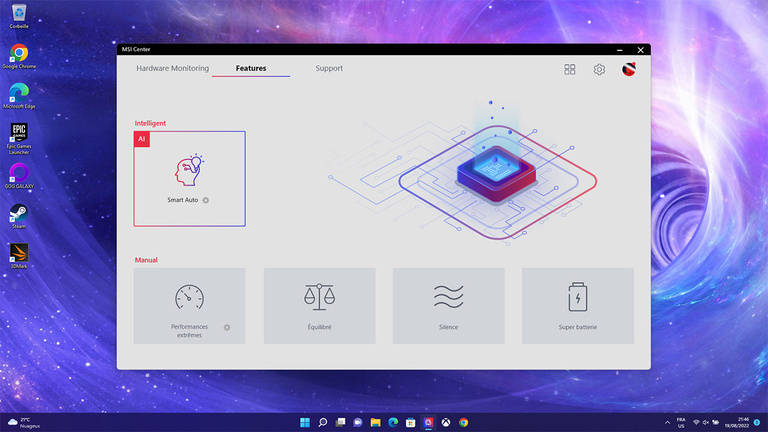
Task: Open MSI Center settings gear
Action: click(599, 70)
